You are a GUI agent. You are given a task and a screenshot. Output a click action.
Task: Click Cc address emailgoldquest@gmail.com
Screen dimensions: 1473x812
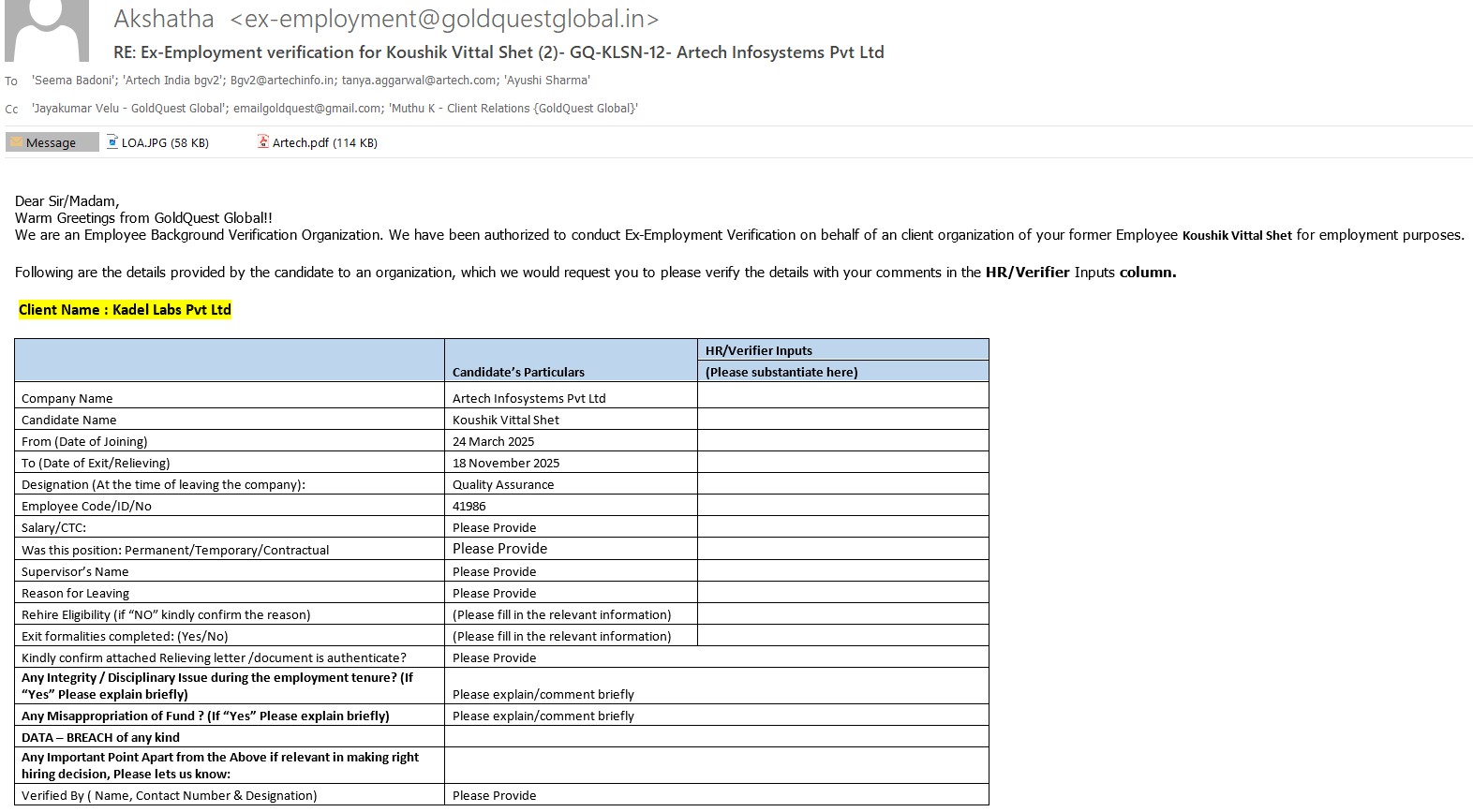[307, 109]
